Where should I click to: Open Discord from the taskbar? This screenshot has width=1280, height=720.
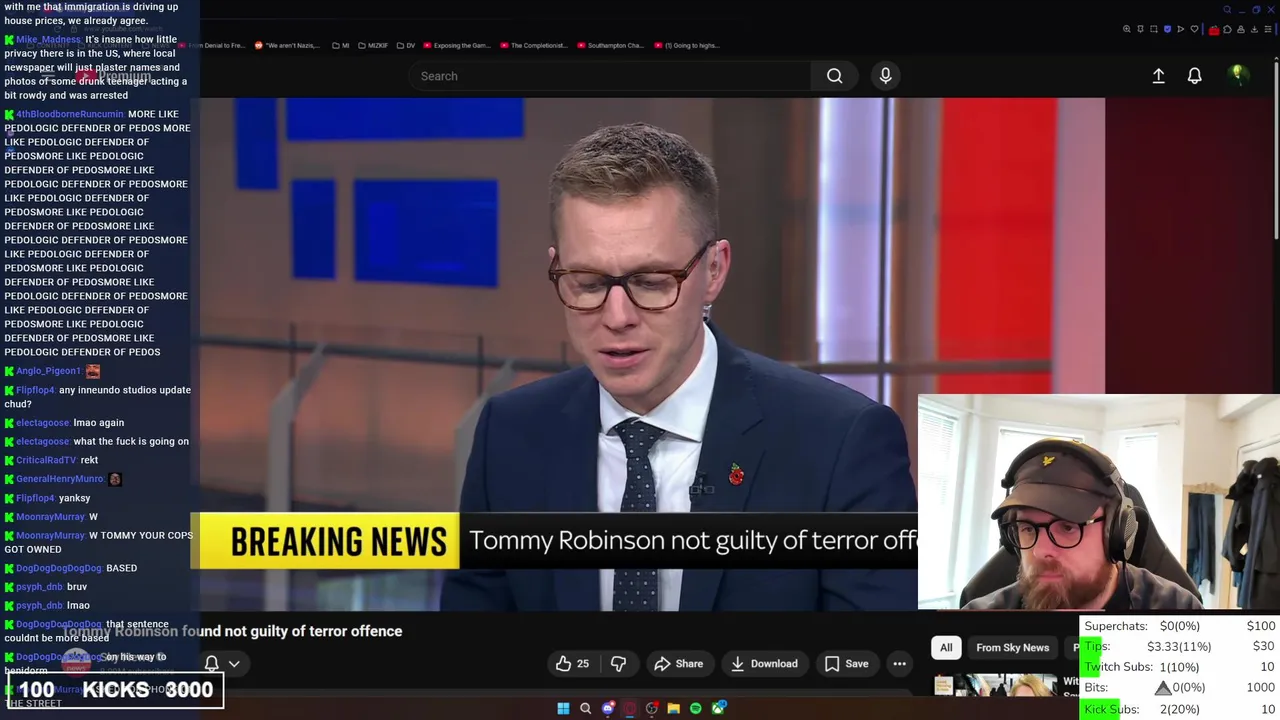(608, 708)
